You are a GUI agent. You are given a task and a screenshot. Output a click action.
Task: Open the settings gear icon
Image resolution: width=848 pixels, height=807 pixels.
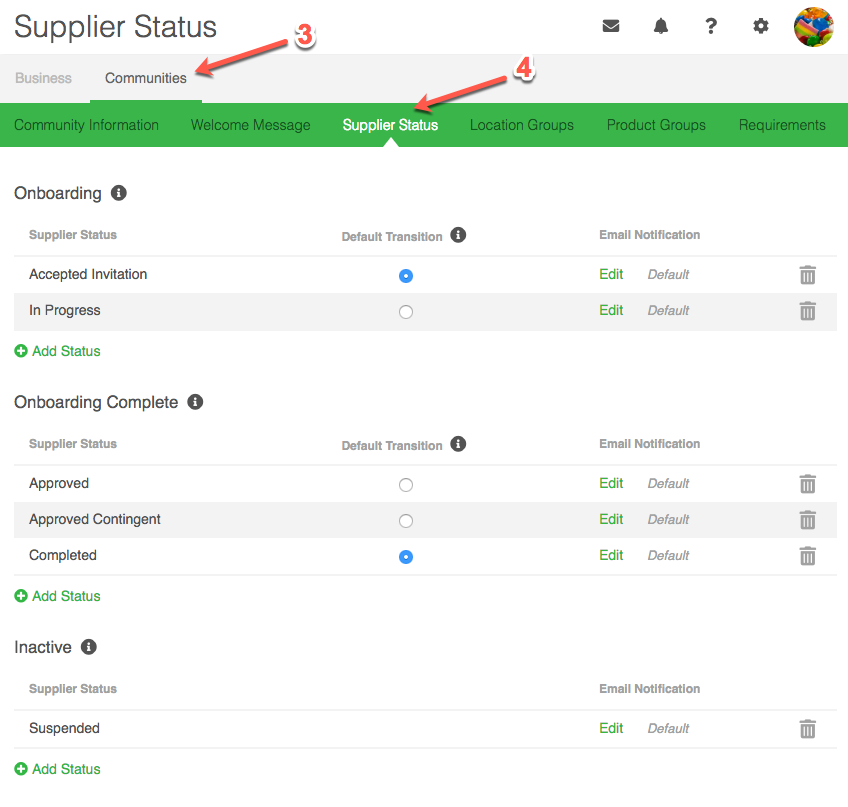pyautogui.click(x=761, y=27)
